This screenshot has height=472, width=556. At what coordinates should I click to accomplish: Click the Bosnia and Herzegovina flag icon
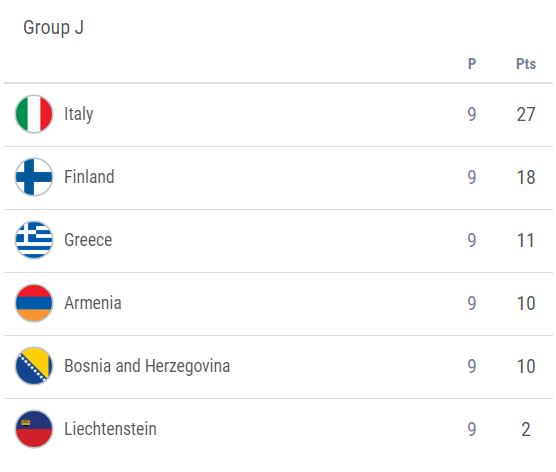(34, 366)
